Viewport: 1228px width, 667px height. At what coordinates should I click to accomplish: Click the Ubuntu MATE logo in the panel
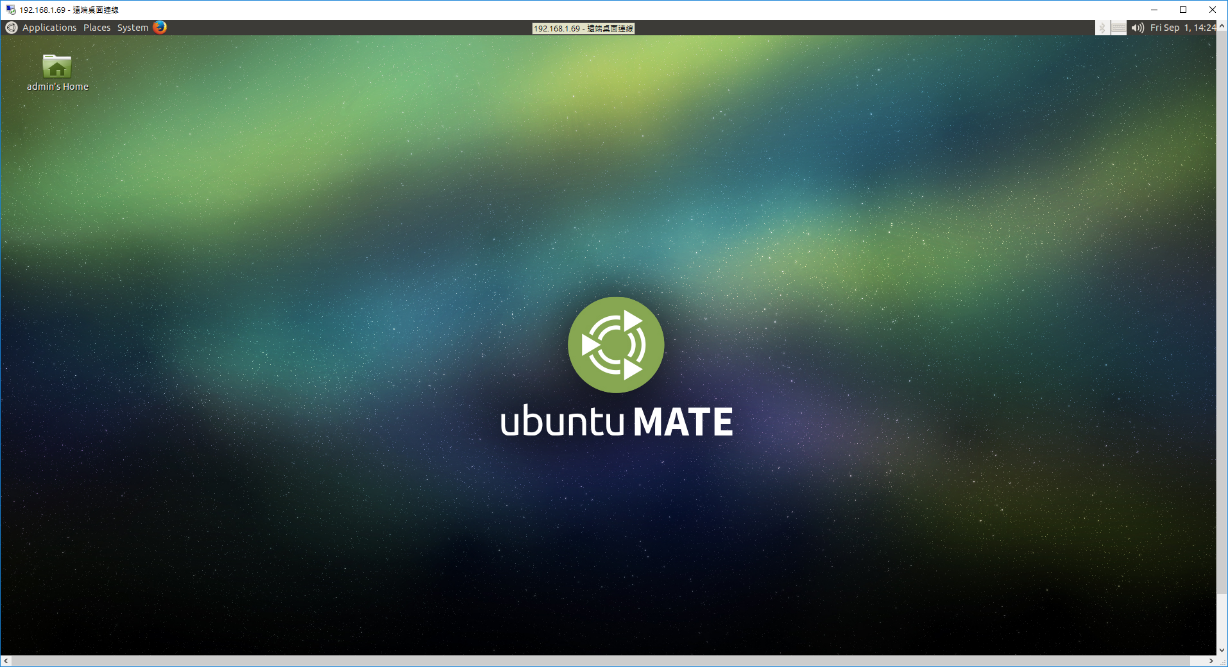coord(12,28)
